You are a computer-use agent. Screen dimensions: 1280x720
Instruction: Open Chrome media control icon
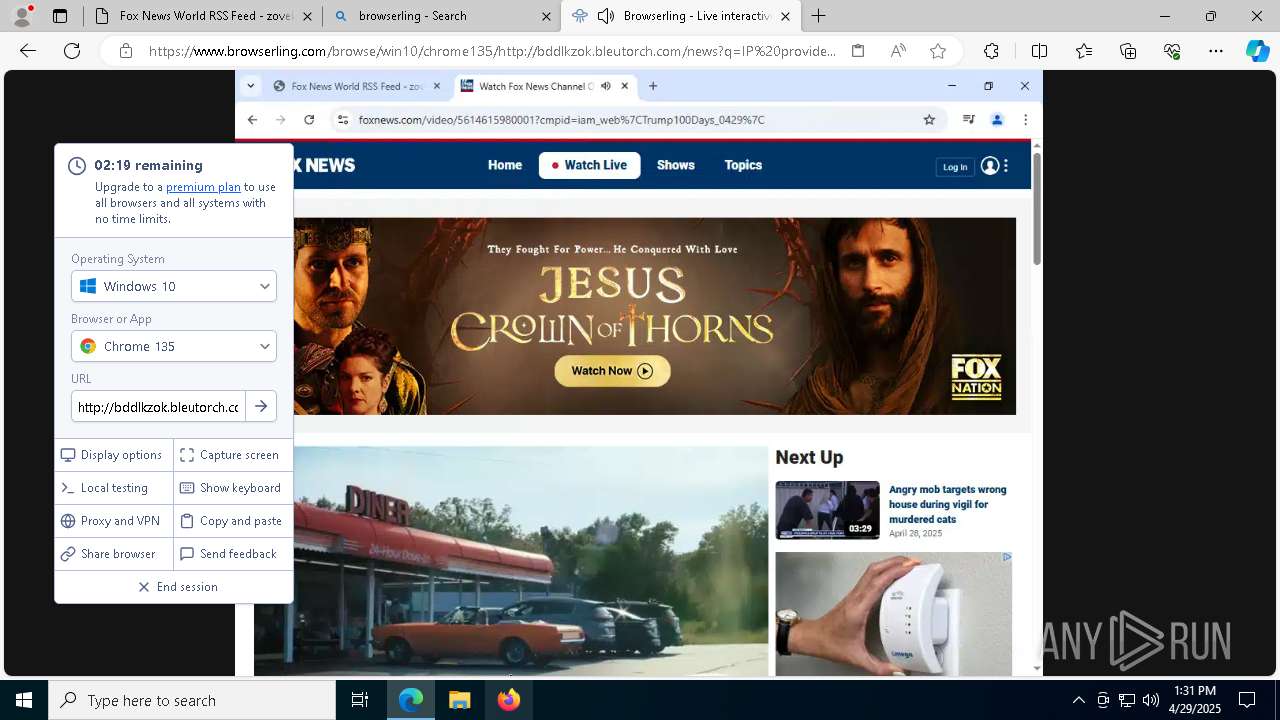pos(968,120)
